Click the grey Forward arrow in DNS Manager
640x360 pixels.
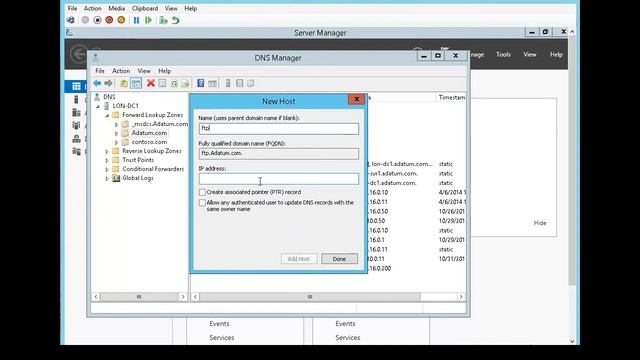pos(108,83)
